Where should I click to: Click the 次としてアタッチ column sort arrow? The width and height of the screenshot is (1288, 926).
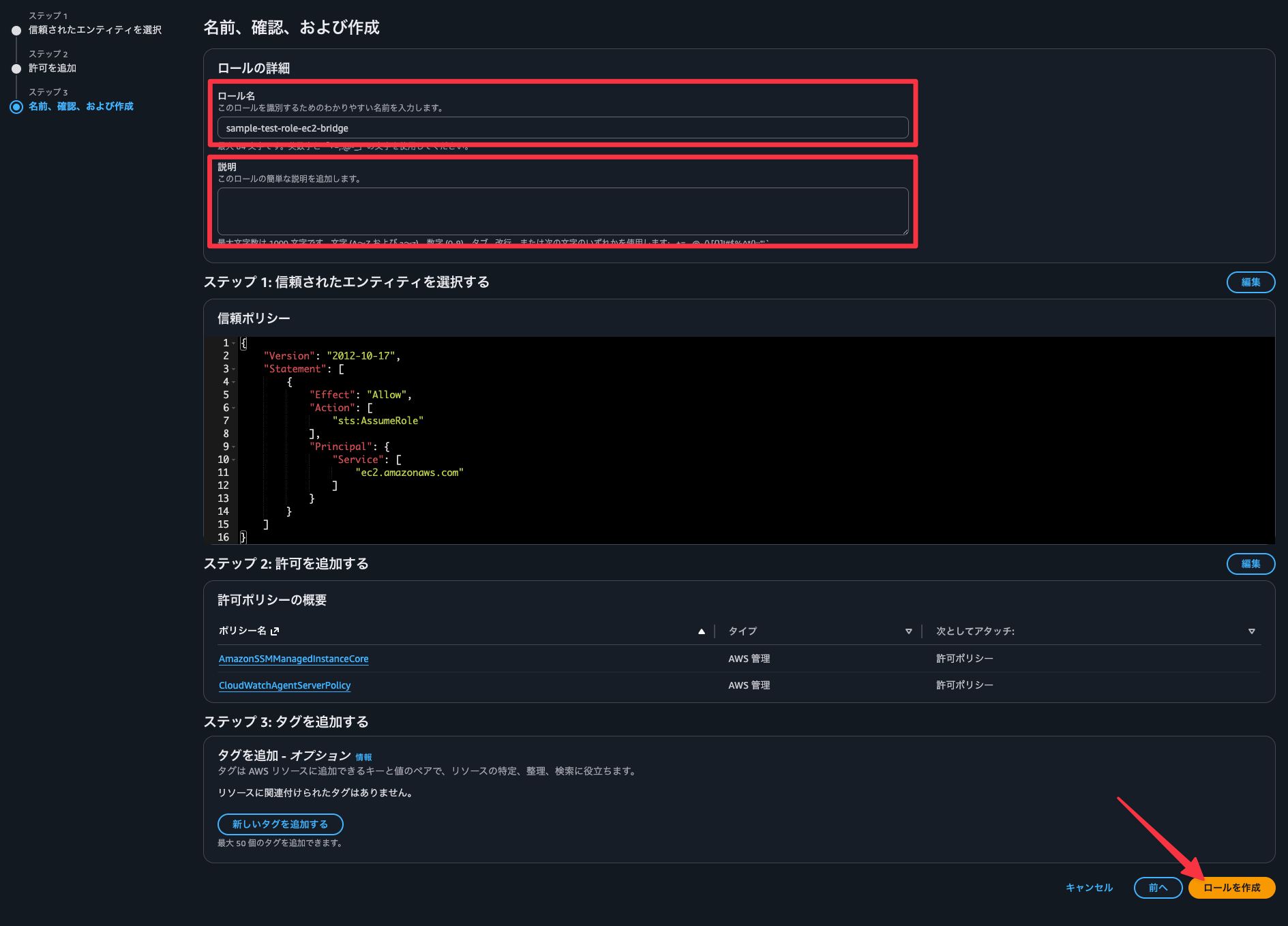pos(1251,631)
